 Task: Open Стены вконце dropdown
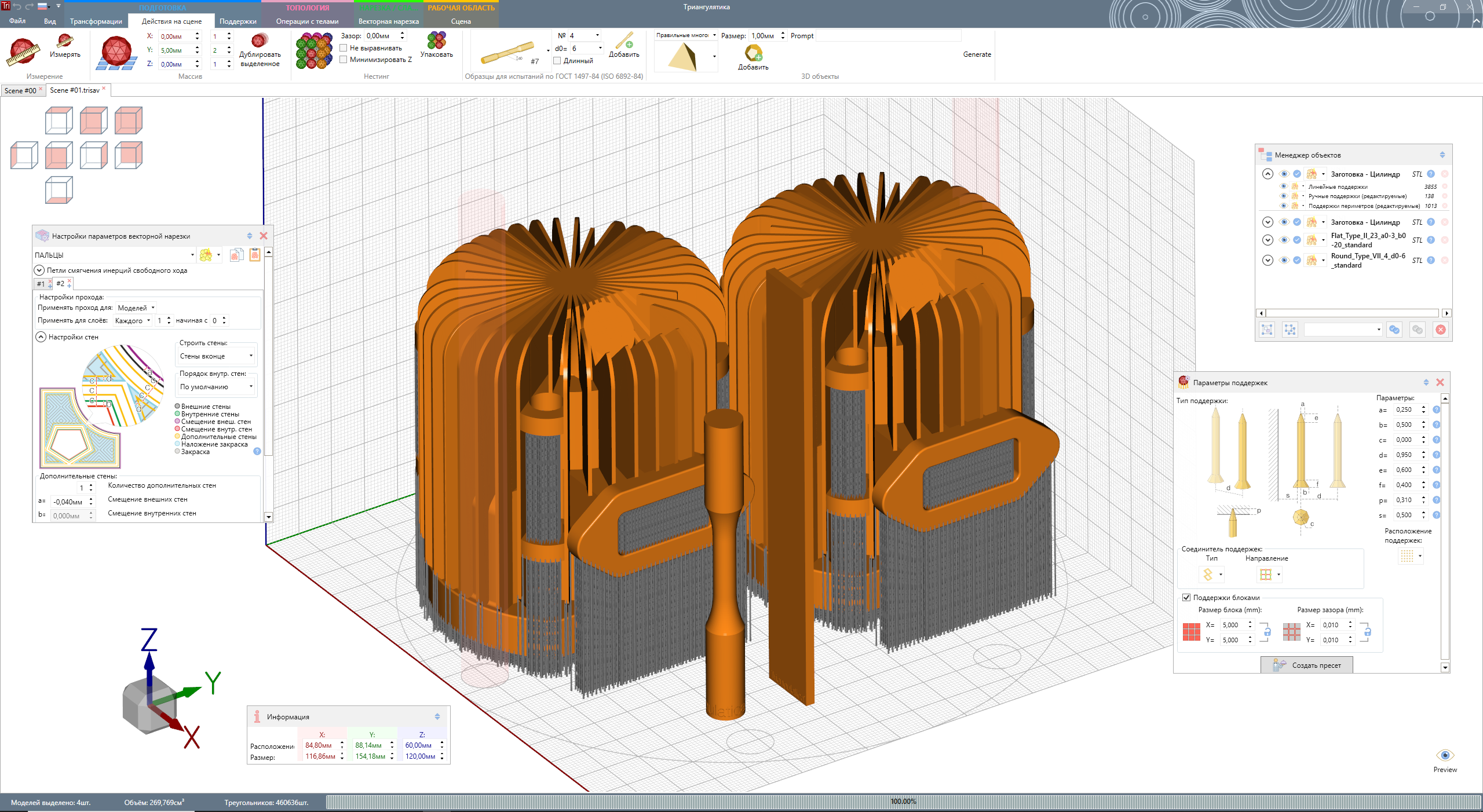(x=215, y=356)
